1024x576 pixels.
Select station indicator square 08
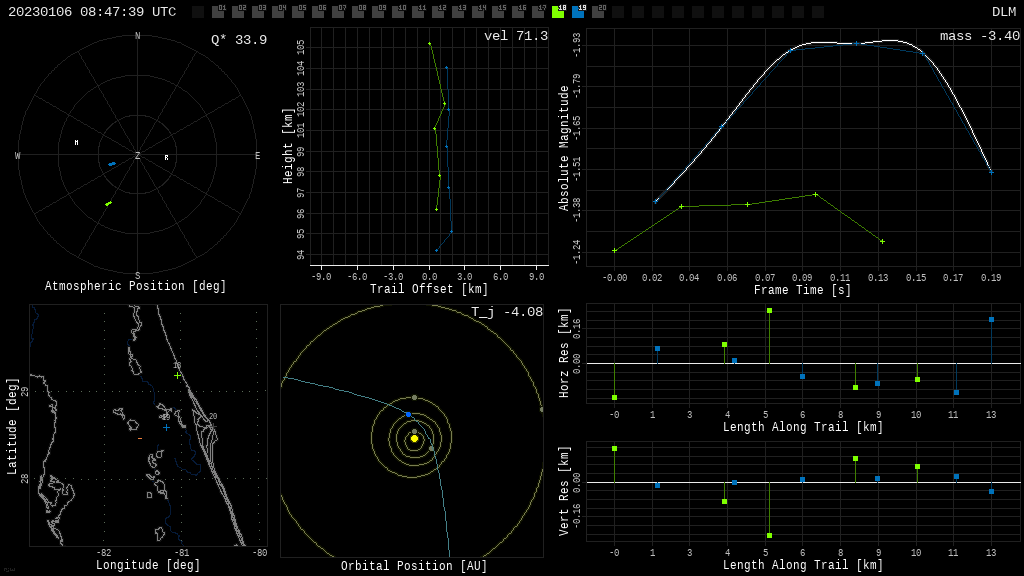click(358, 12)
